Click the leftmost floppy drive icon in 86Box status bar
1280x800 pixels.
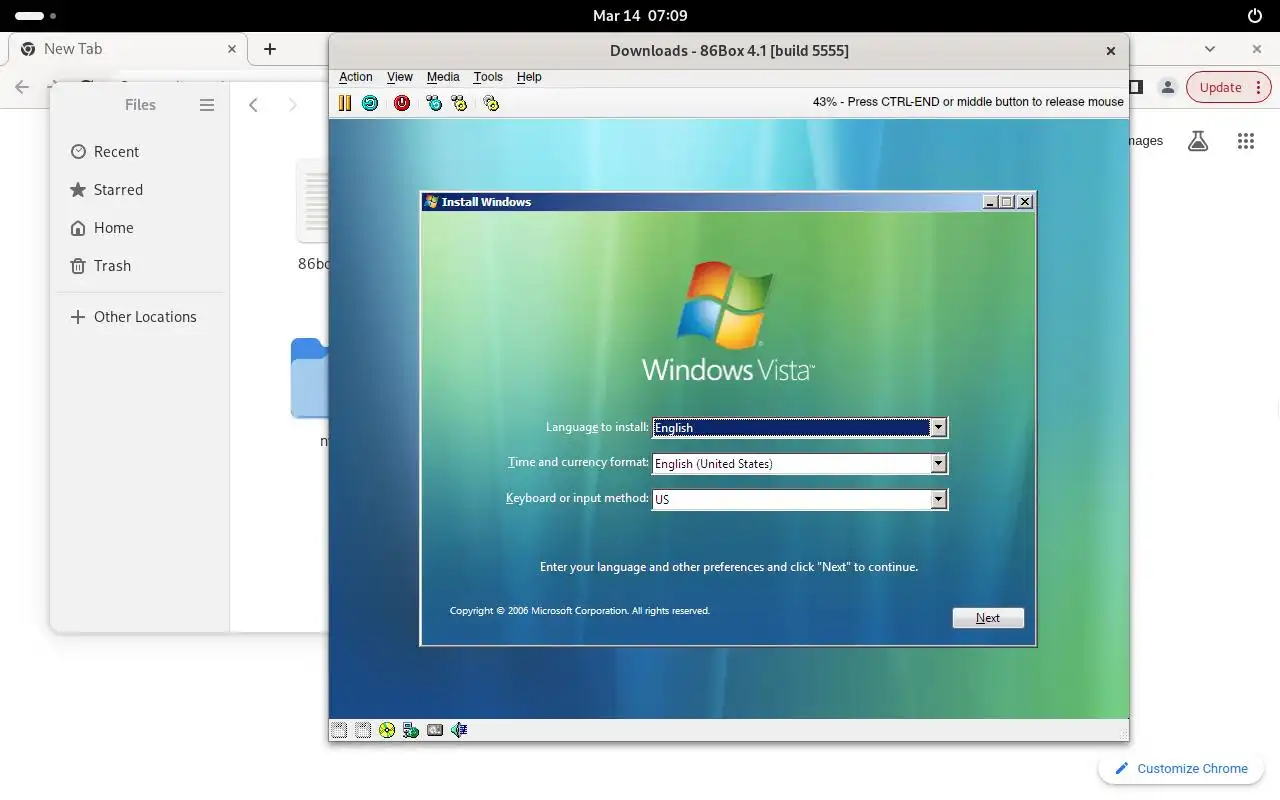tap(339, 730)
